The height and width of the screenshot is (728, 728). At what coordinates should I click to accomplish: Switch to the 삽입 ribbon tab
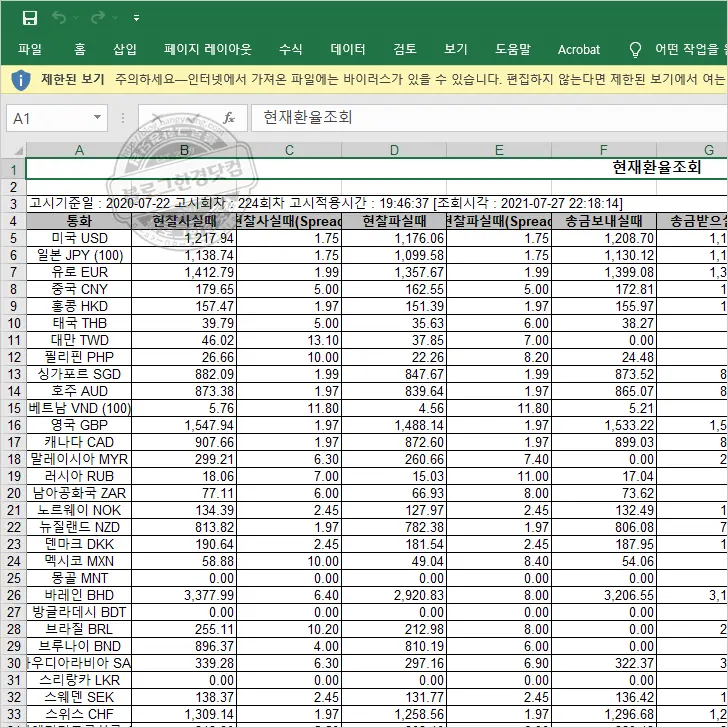point(125,49)
